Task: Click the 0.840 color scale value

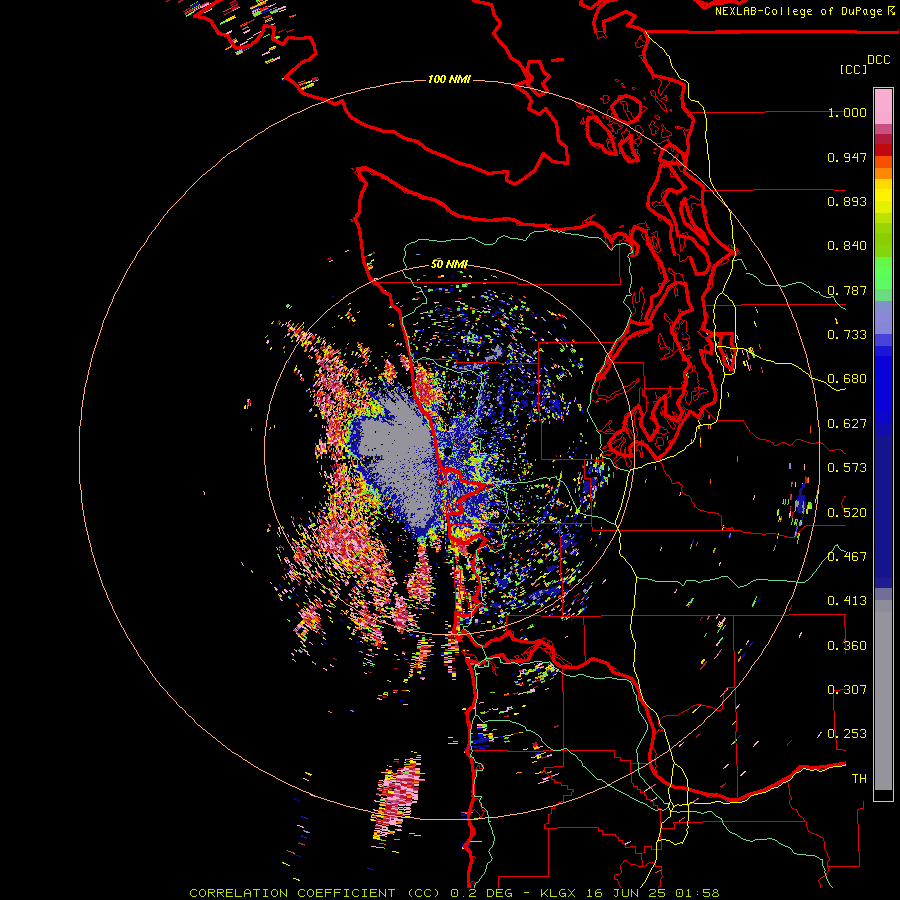Action: coord(847,246)
